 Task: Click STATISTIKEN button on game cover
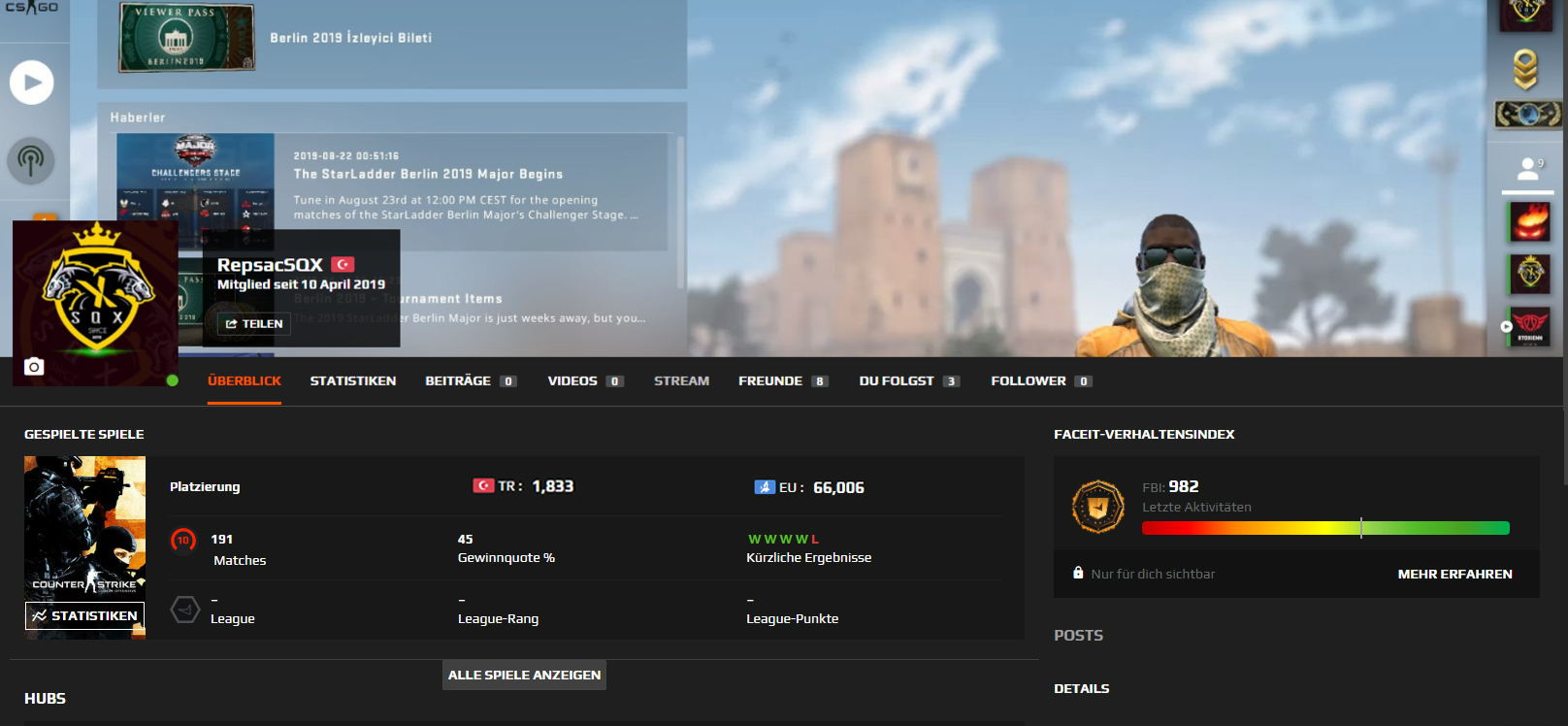[x=84, y=615]
